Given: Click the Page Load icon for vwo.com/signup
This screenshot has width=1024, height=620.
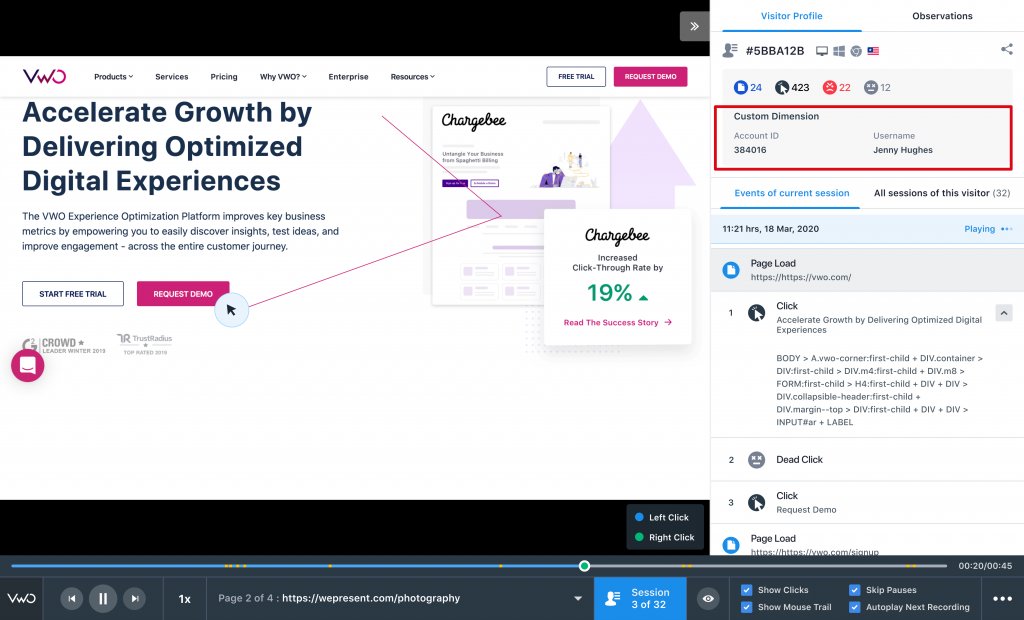Looking at the screenshot, I should point(731,545).
